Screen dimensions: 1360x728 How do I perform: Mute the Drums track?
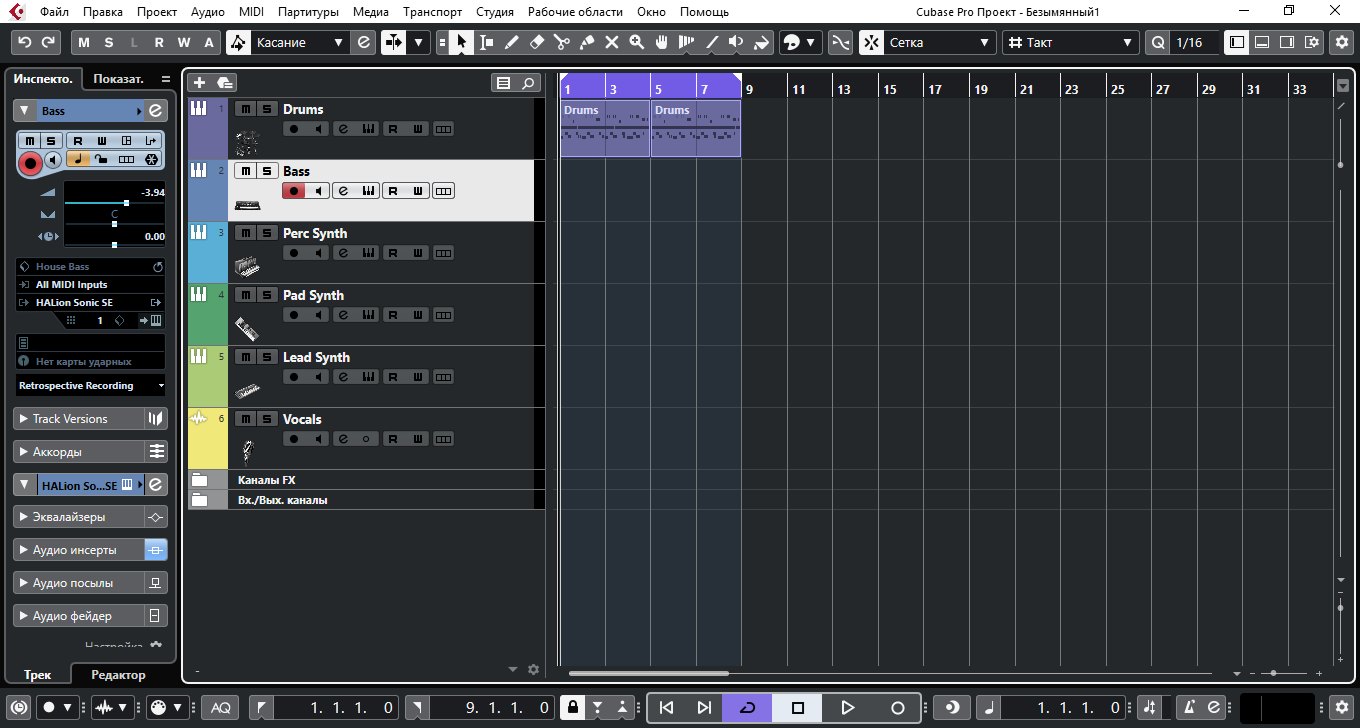coord(244,109)
